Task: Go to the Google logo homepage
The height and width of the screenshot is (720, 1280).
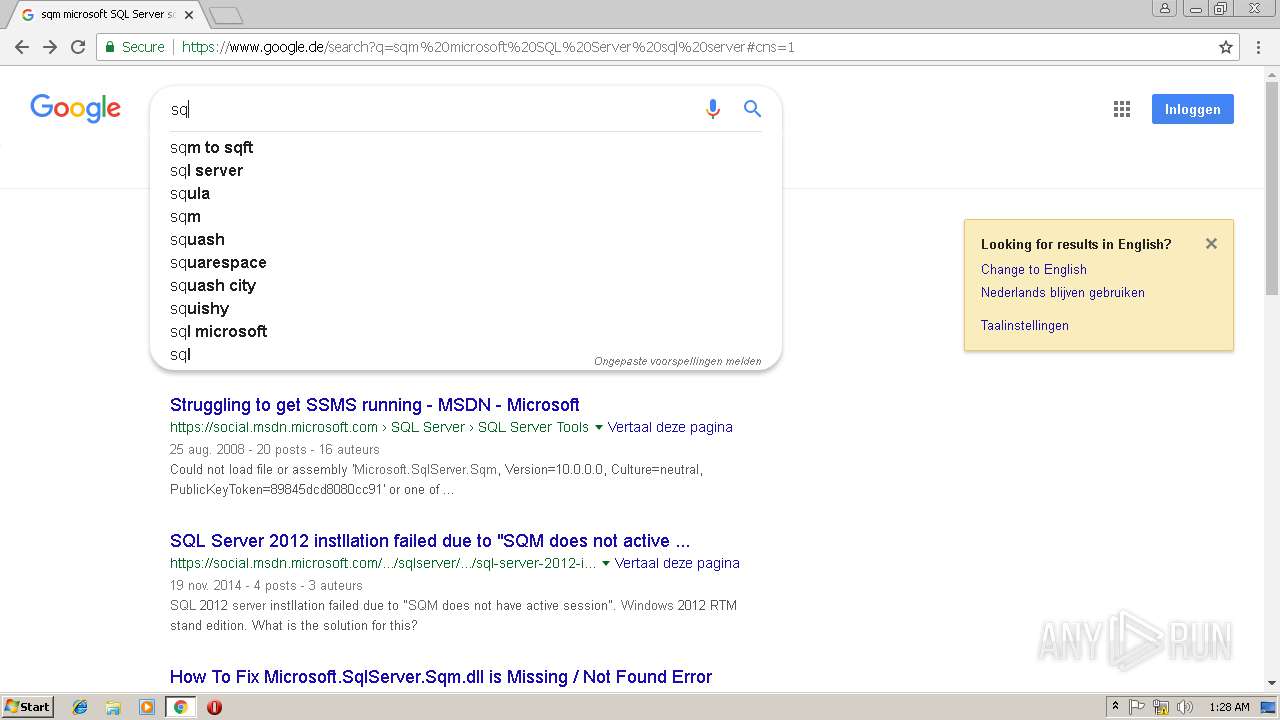Action: point(75,108)
